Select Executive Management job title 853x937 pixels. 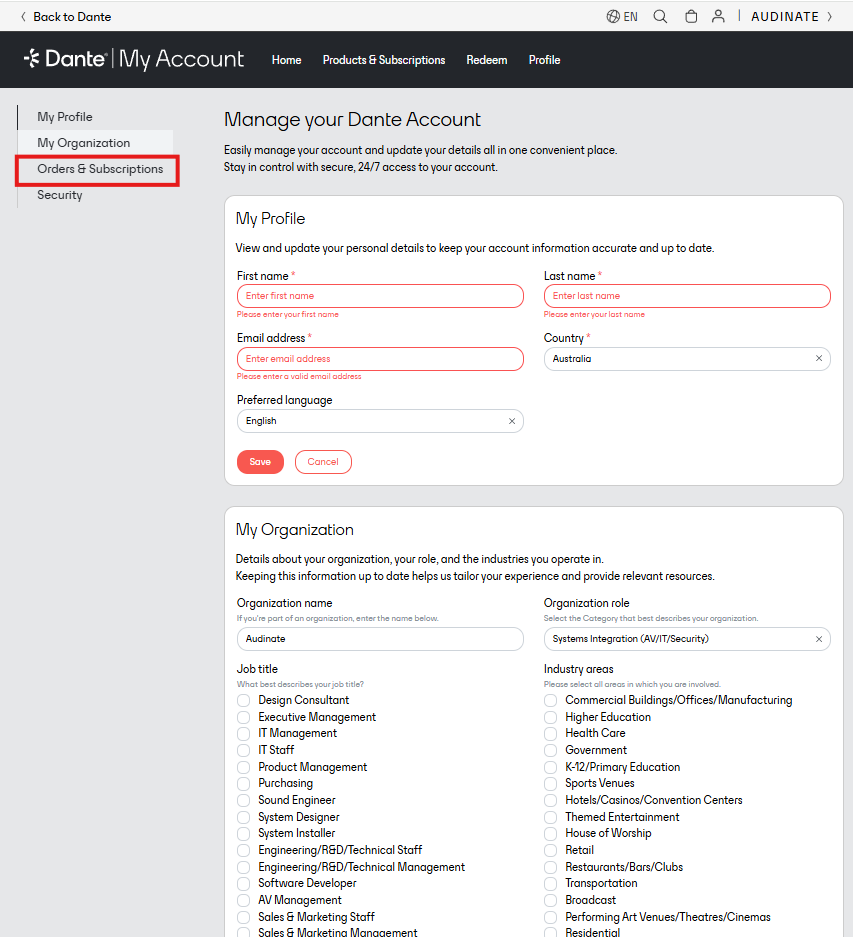click(x=243, y=716)
